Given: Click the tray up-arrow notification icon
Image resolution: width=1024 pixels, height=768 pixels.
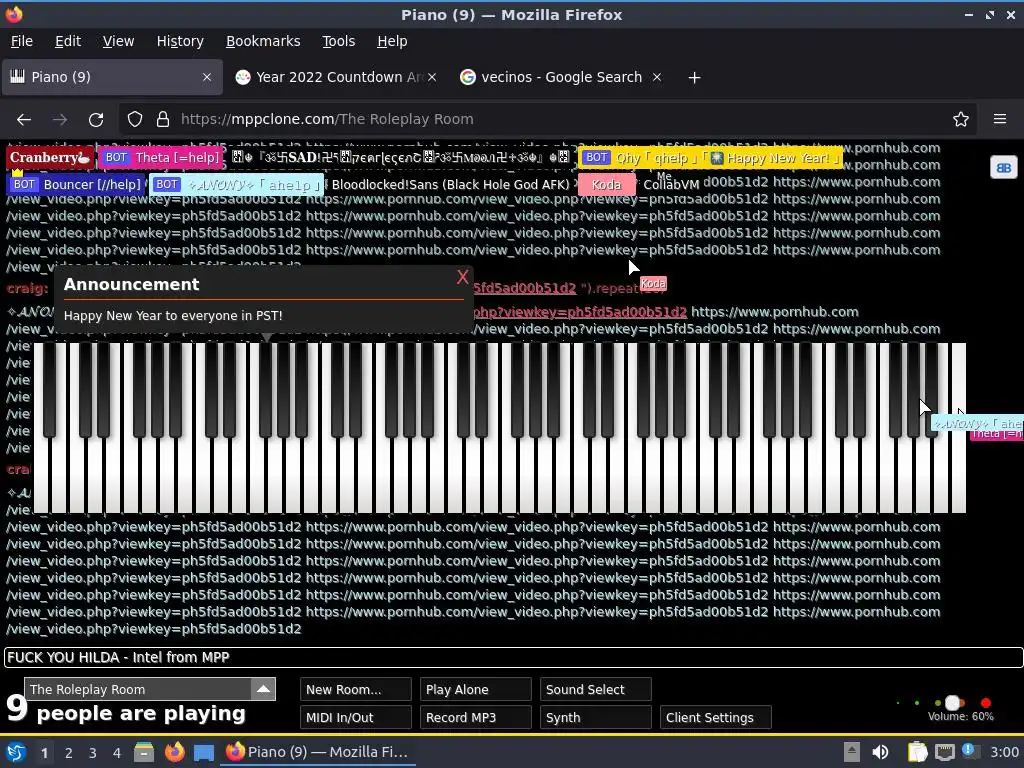Looking at the screenshot, I should click(852, 752).
